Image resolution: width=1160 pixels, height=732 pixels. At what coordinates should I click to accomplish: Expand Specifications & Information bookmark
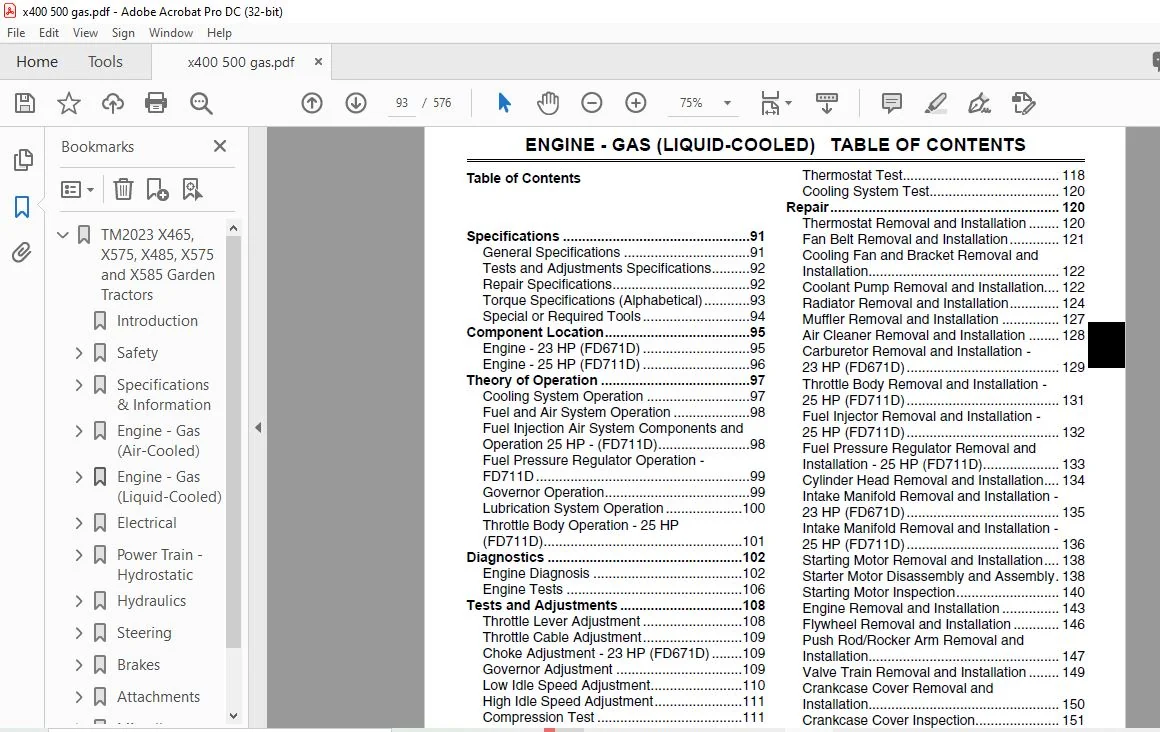point(79,385)
